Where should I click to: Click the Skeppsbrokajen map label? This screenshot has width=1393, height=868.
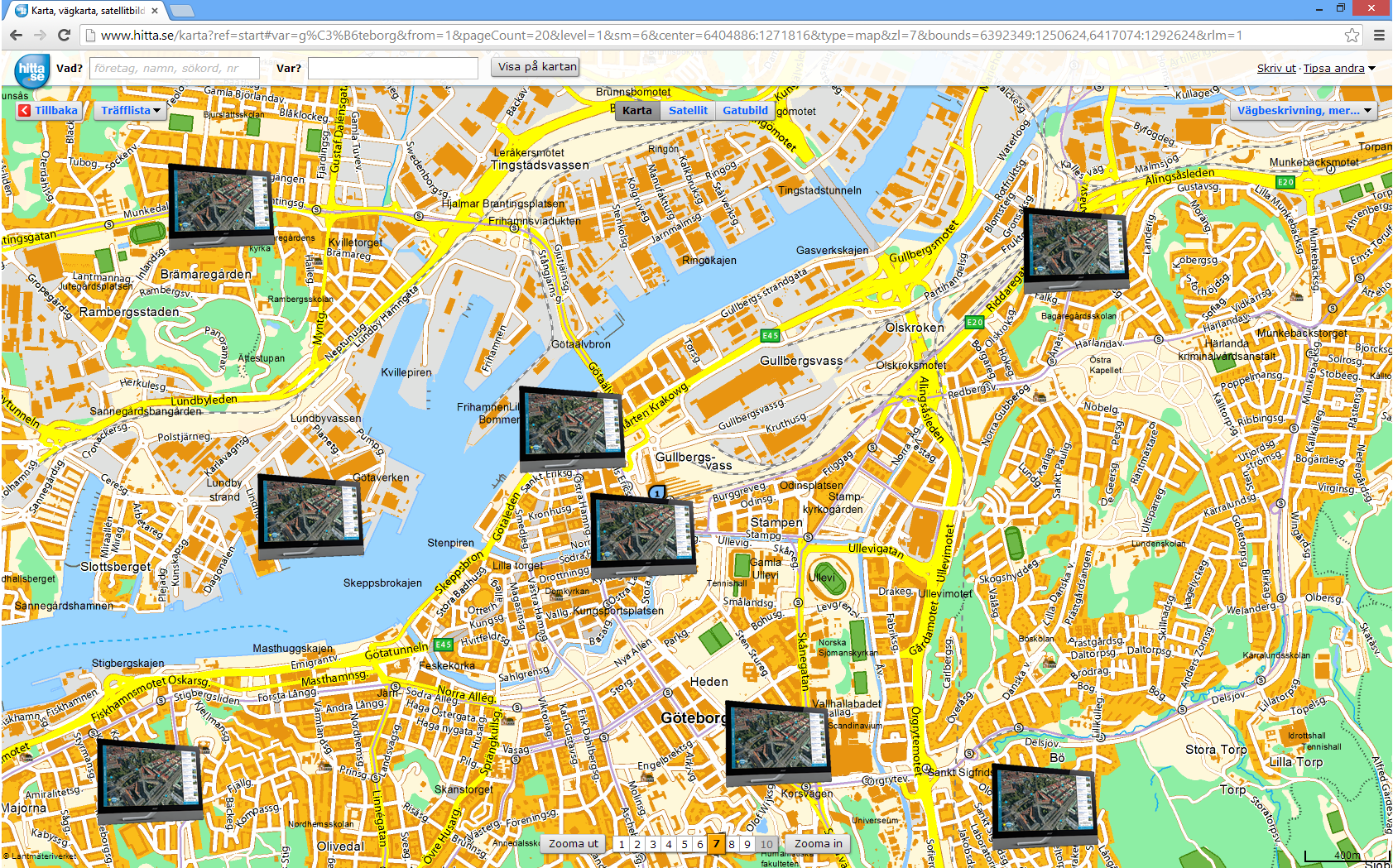coord(382,583)
